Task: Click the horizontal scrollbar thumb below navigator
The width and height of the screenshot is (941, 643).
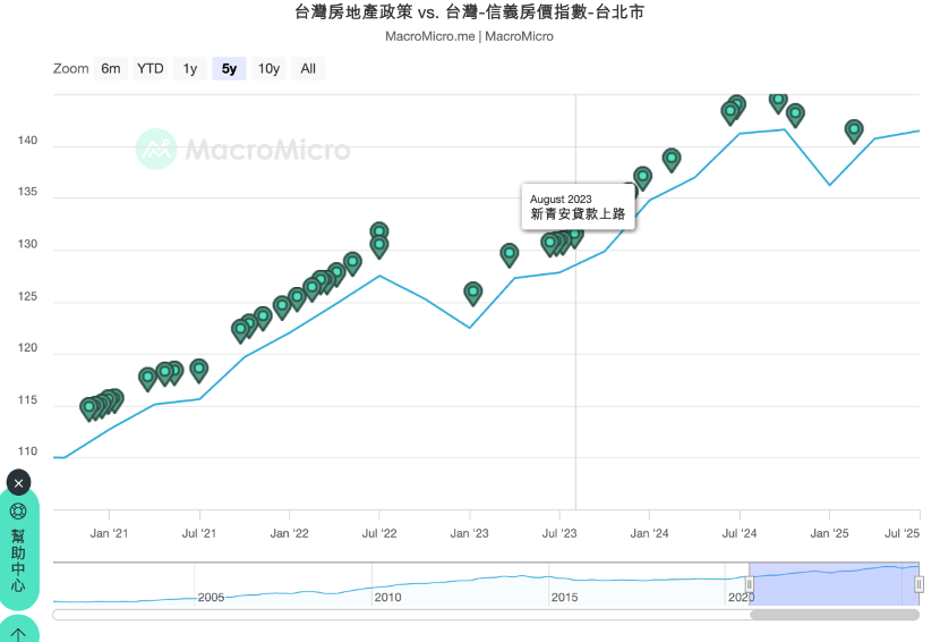Action: pos(834,614)
